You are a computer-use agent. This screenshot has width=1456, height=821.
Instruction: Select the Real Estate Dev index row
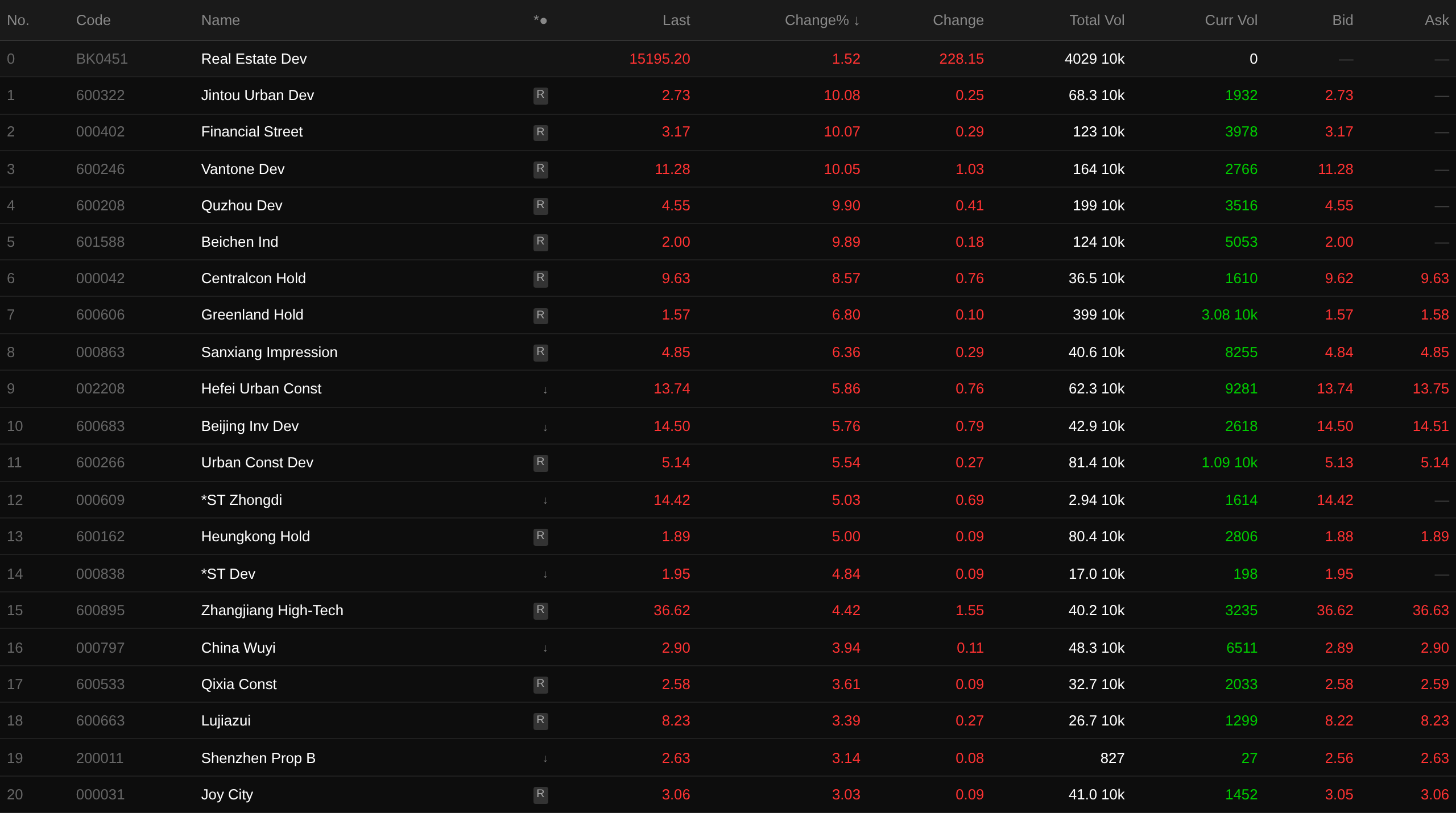click(x=254, y=59)
